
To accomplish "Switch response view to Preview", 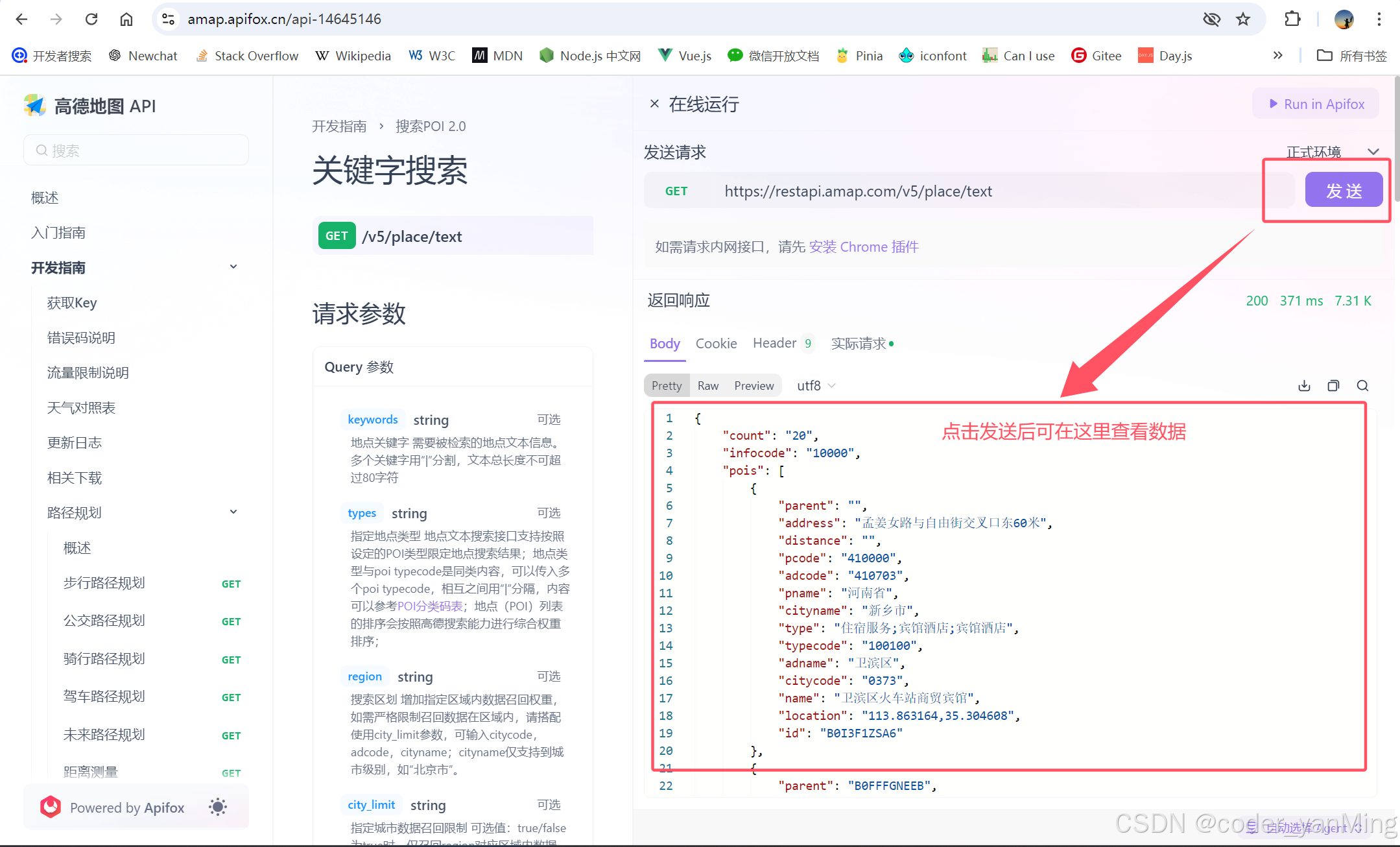I will (753, 386).
